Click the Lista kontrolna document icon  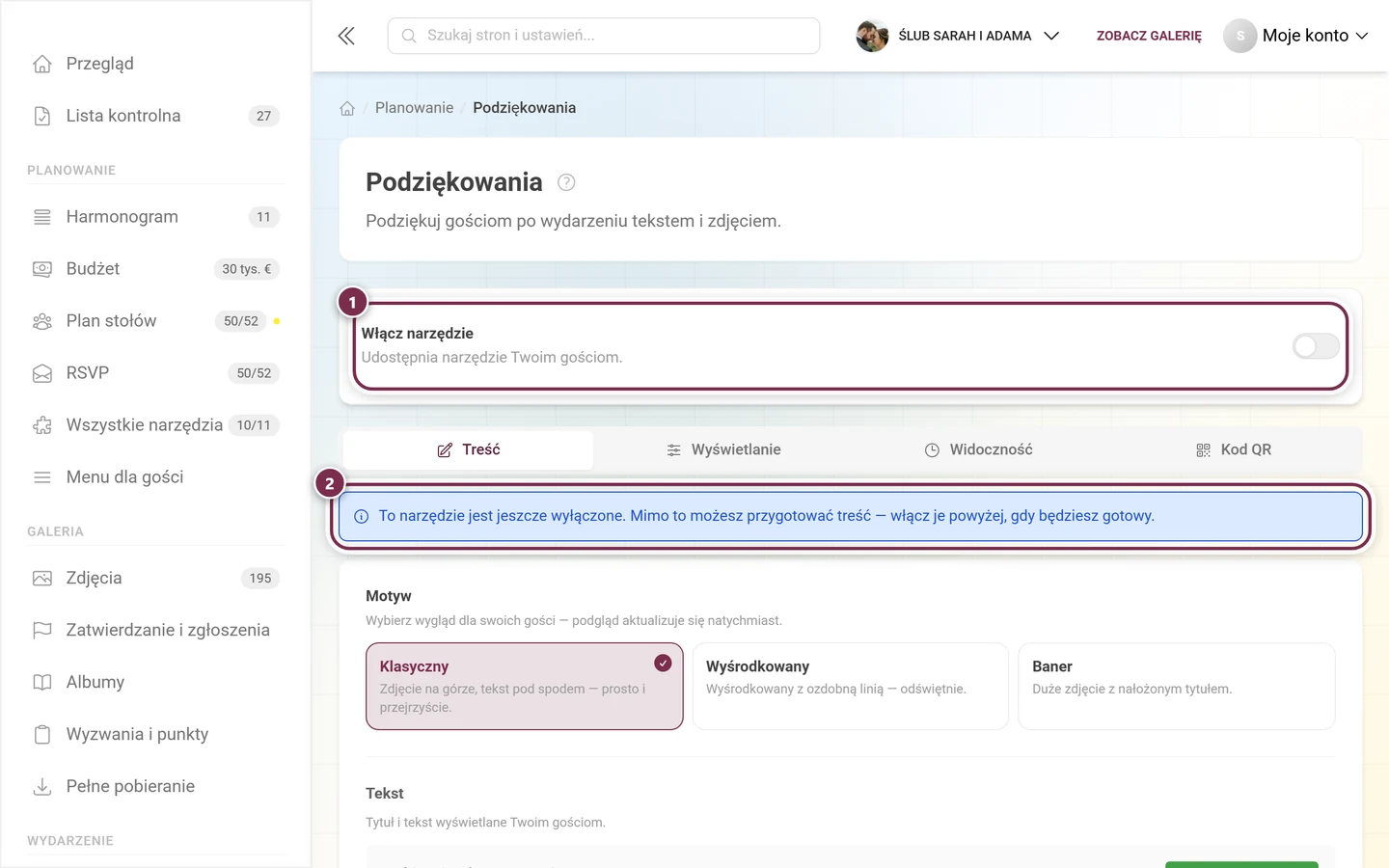(42, 116)
